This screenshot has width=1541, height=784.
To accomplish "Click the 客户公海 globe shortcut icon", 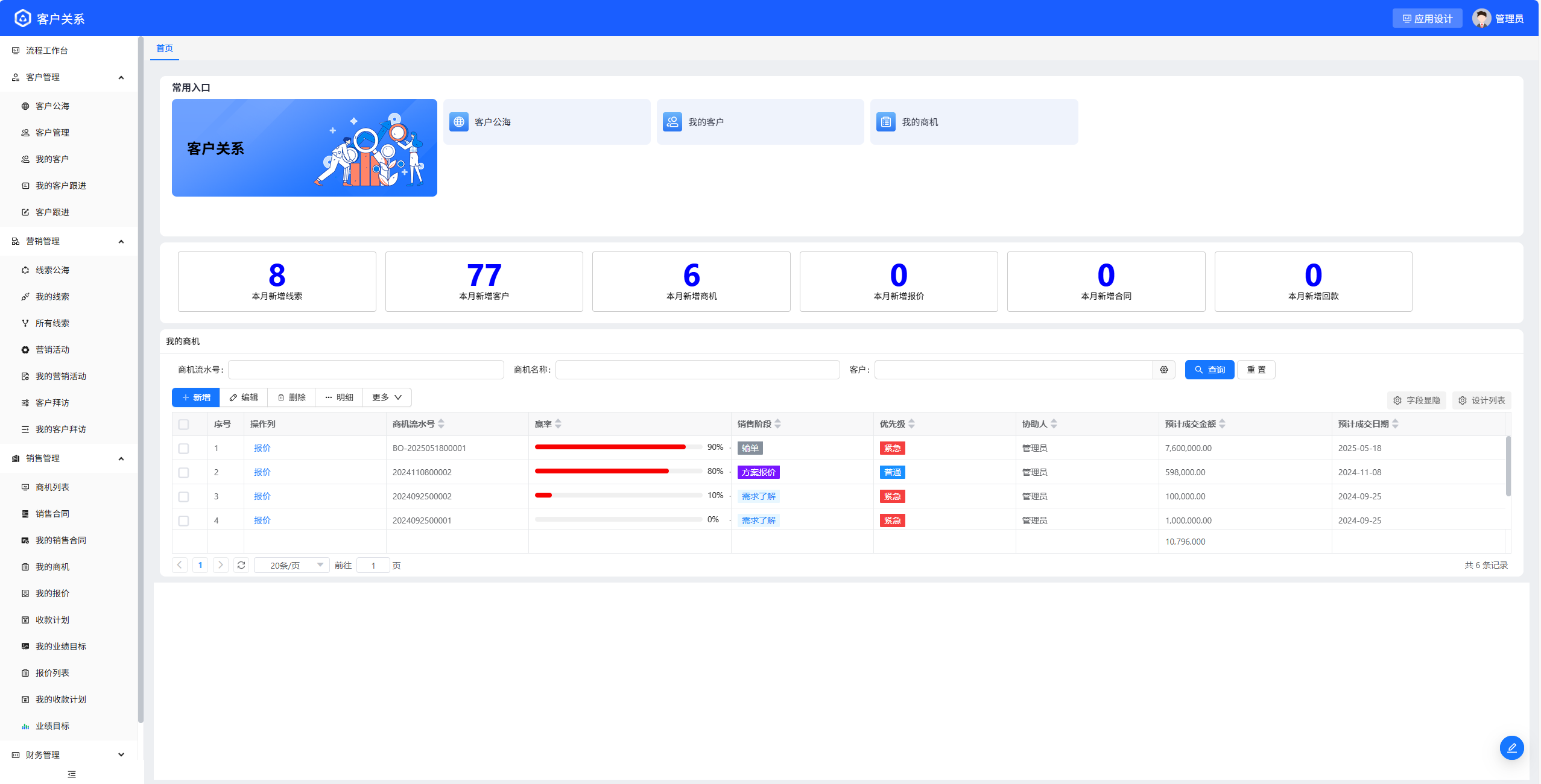I will [x=458, y=122].
